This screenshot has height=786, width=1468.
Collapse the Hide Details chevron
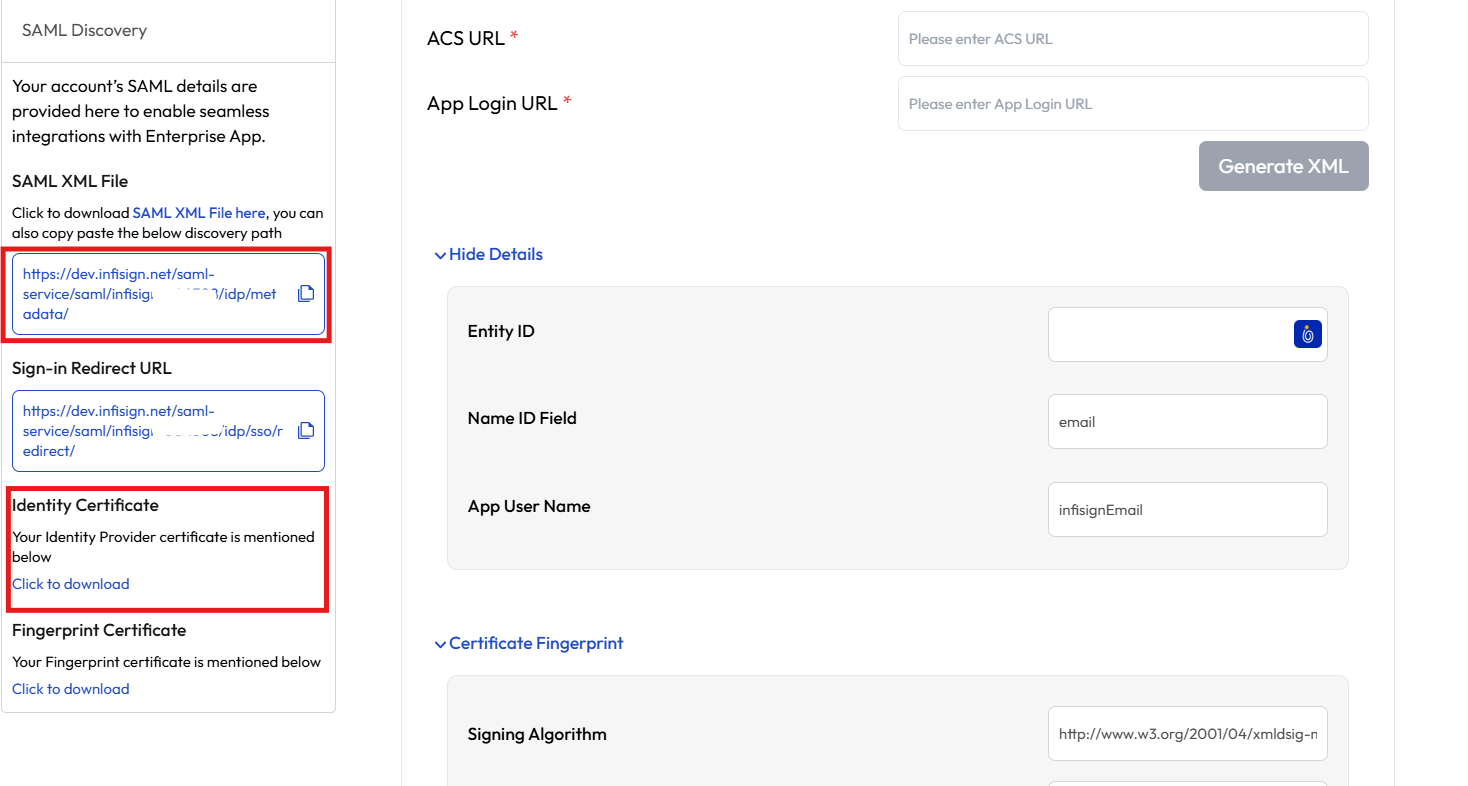(x=440, y=255)
